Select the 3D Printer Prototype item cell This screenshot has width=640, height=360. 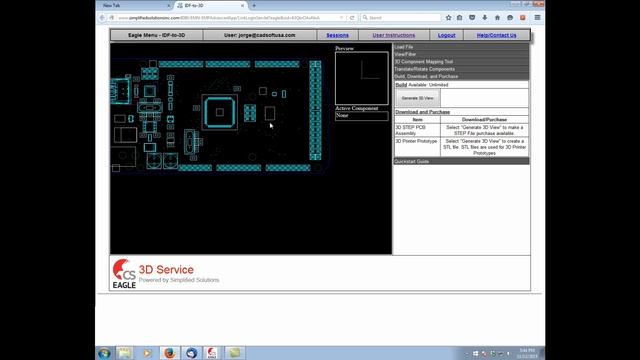tap(417, 147)
